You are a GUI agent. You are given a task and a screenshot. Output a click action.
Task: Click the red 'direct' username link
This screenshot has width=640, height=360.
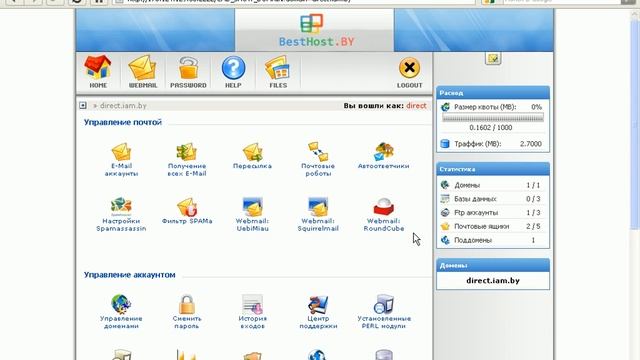click(x=416, y=105)
